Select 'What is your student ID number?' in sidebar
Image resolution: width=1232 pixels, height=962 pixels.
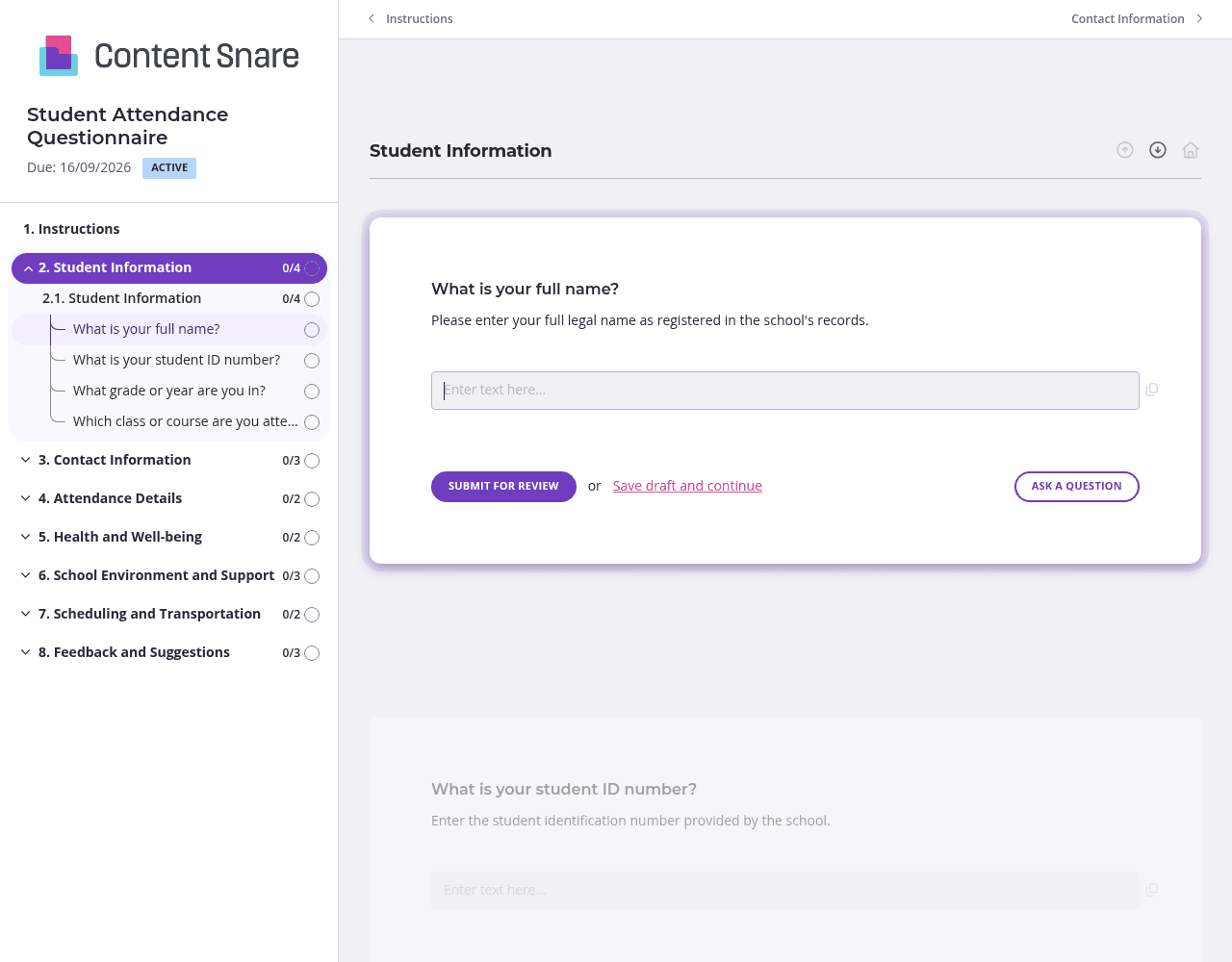(176, 360)
